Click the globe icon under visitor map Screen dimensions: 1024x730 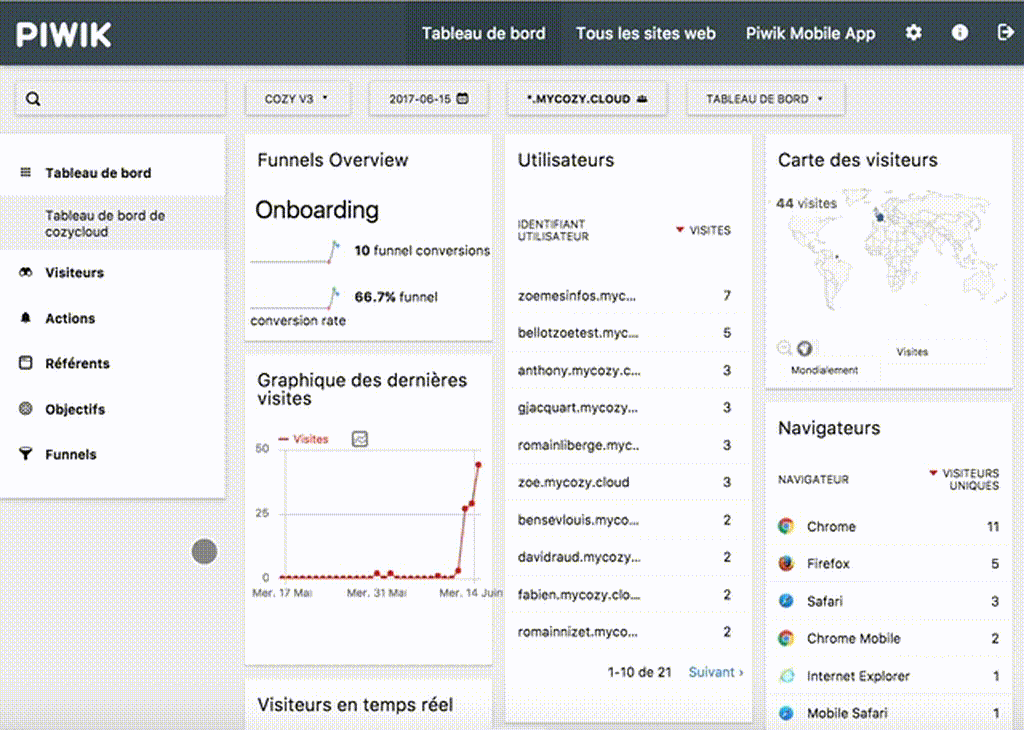[805, 349]
